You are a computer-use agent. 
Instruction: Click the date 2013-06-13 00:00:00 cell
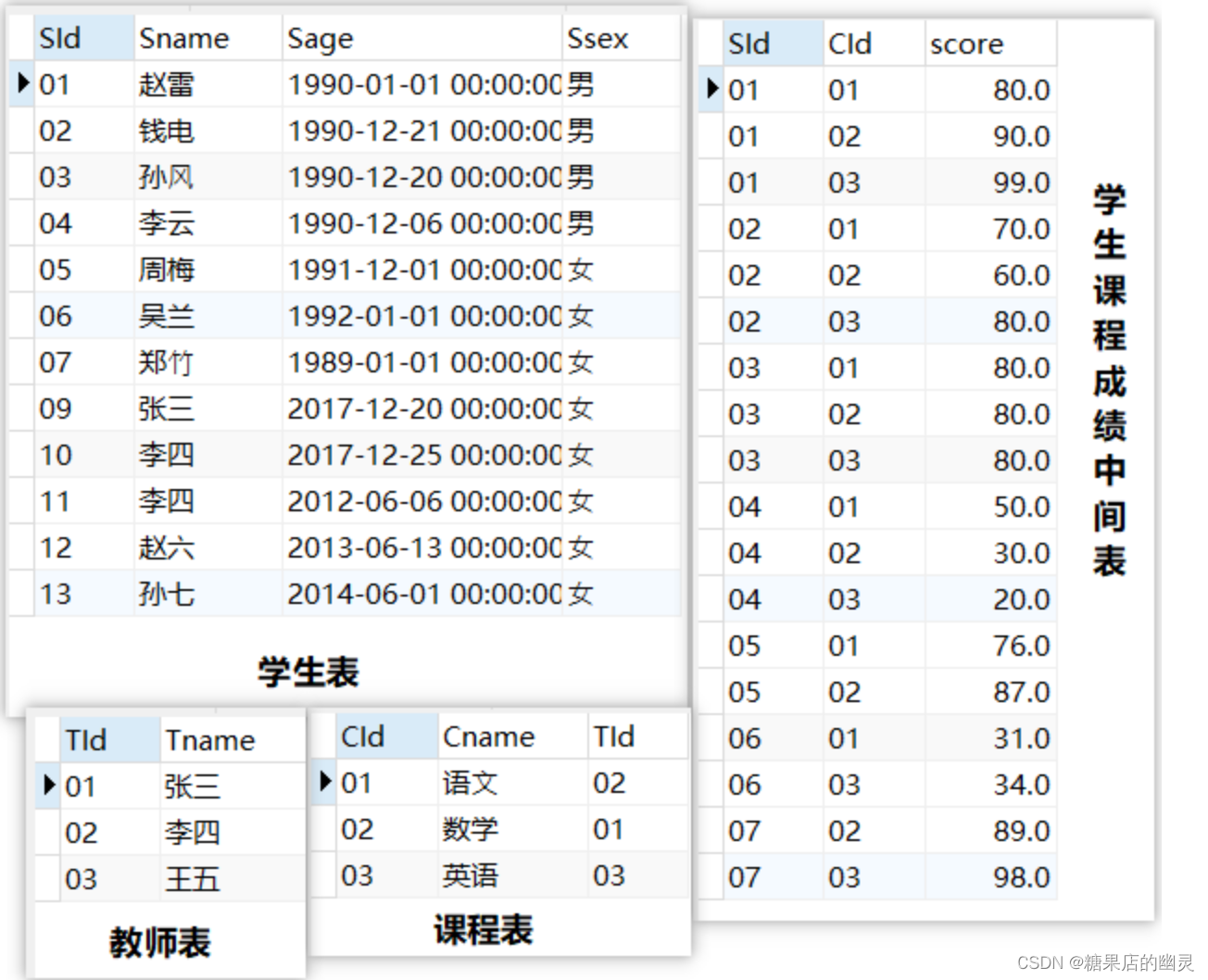tap(422, 547)
